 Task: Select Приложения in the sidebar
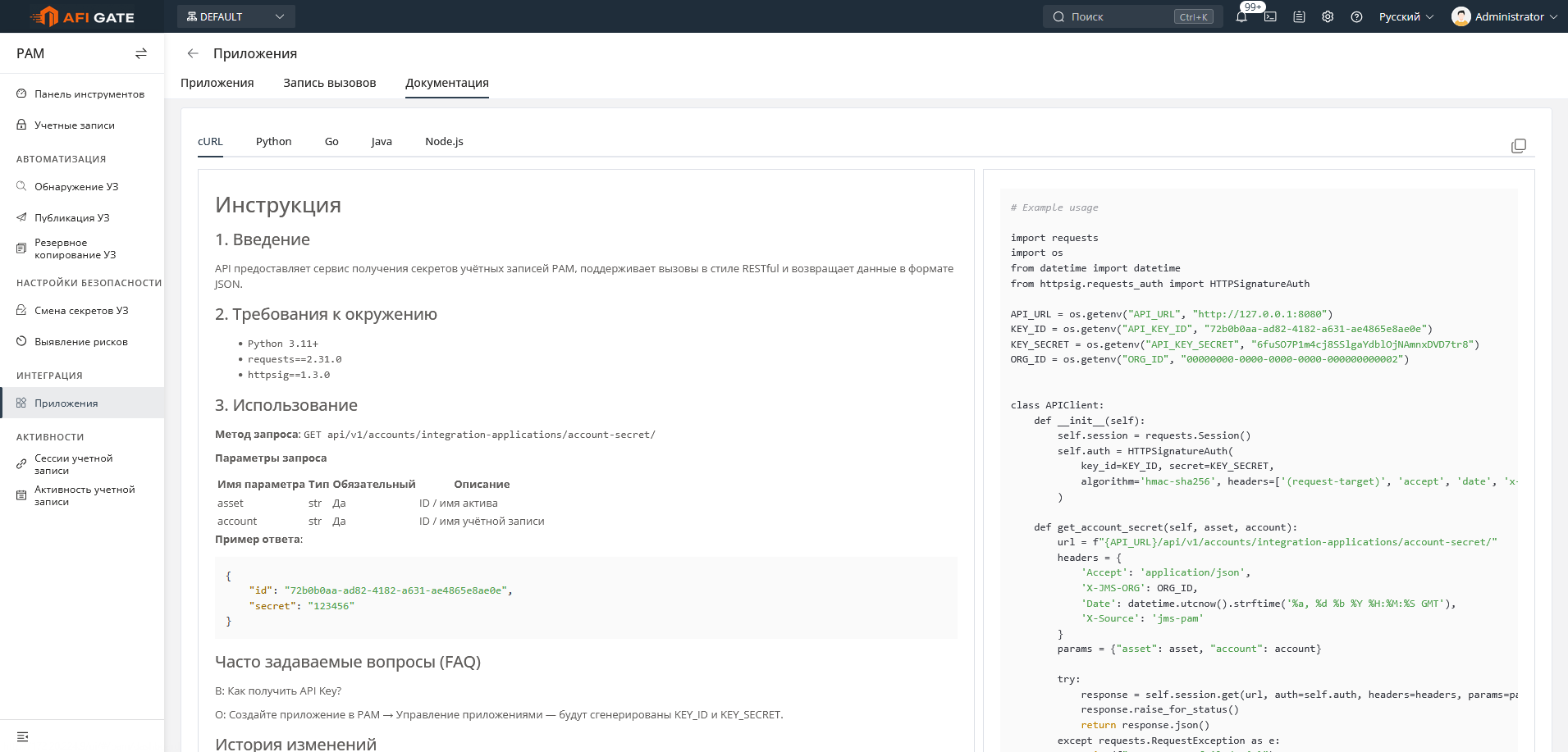[x=82, y=403]
